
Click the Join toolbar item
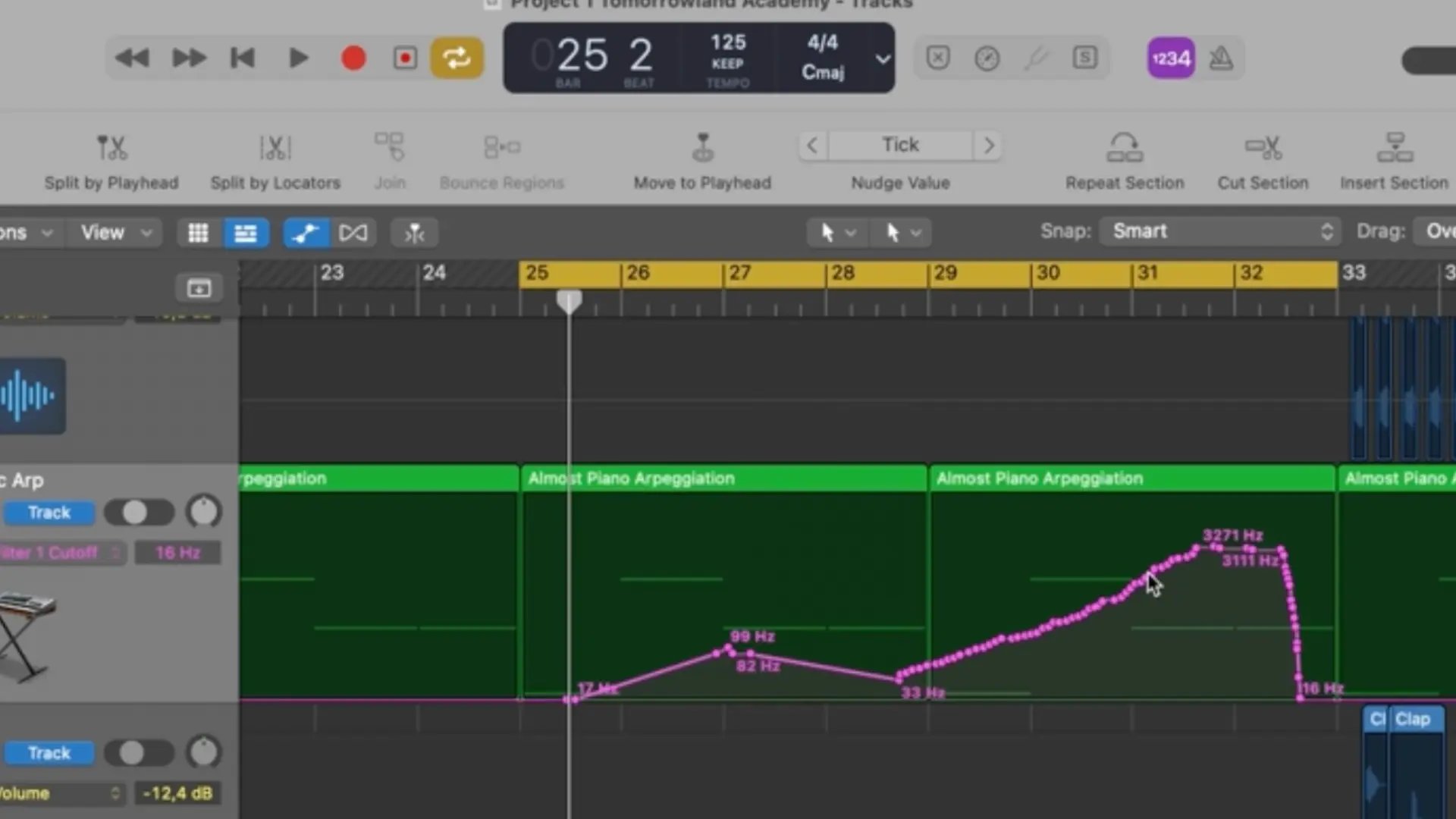click(x=390, y=162)
